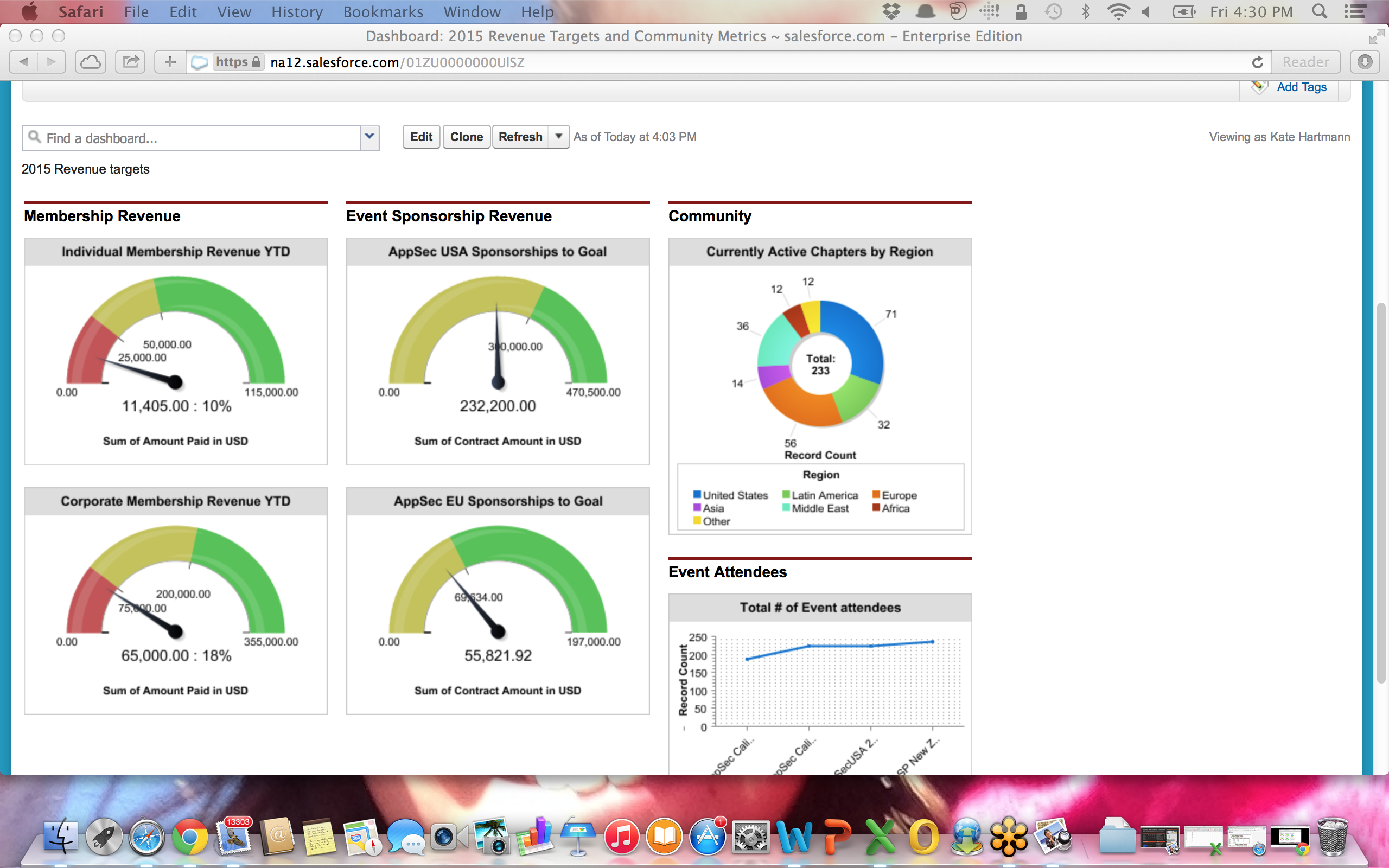This screenshot has height=868, width=1389.
Task: Open the Refresh button dropdown arrow
Action: click(558, 137)
